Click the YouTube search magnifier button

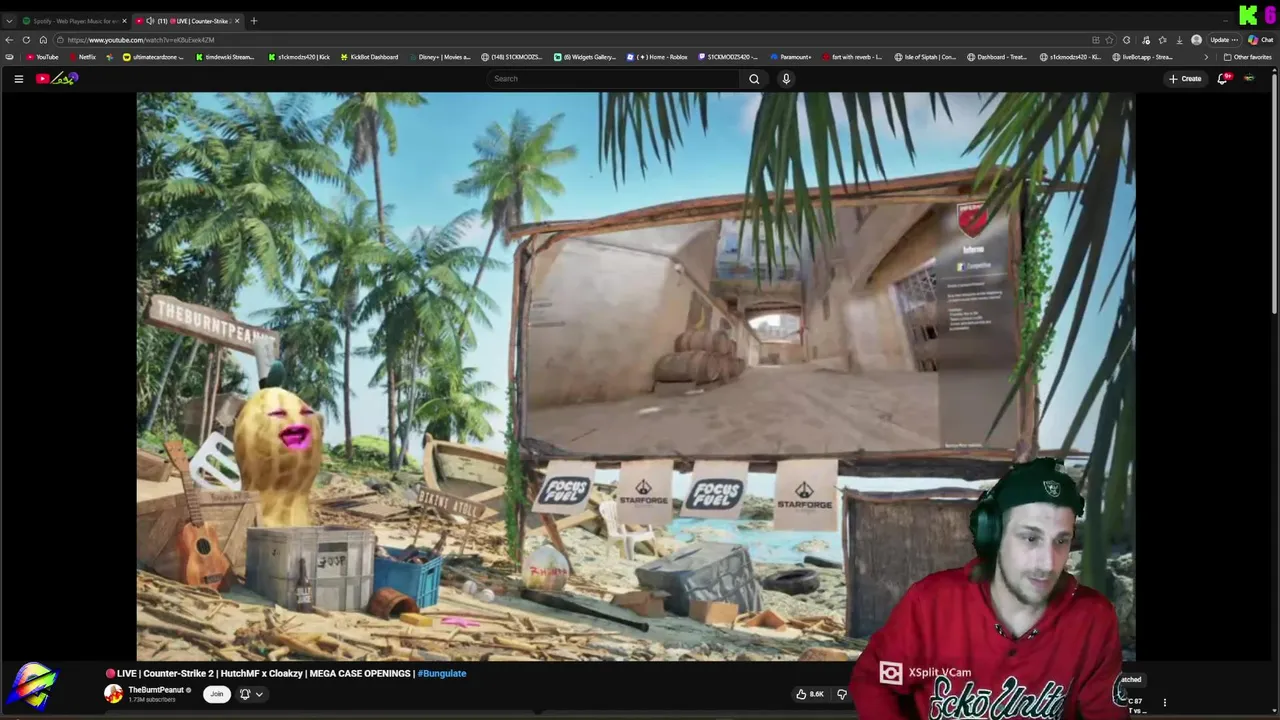pos(754,79)
